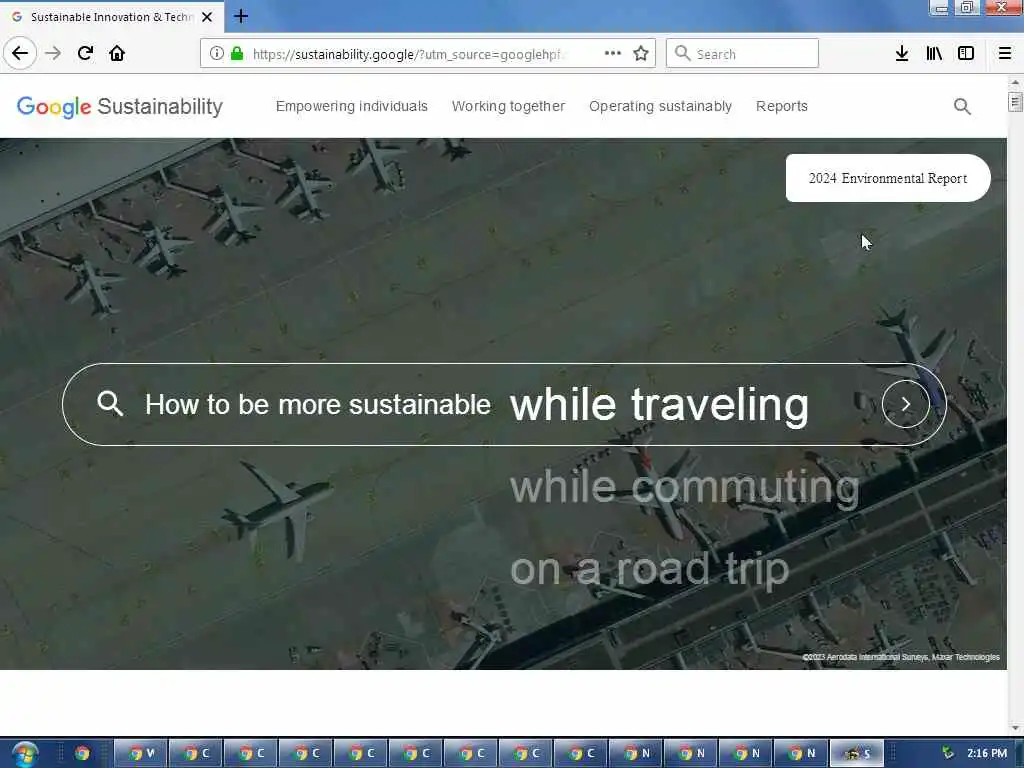Open the 2024 Environmental Report button
The image size is (1024, 768).
coord(888,178)
